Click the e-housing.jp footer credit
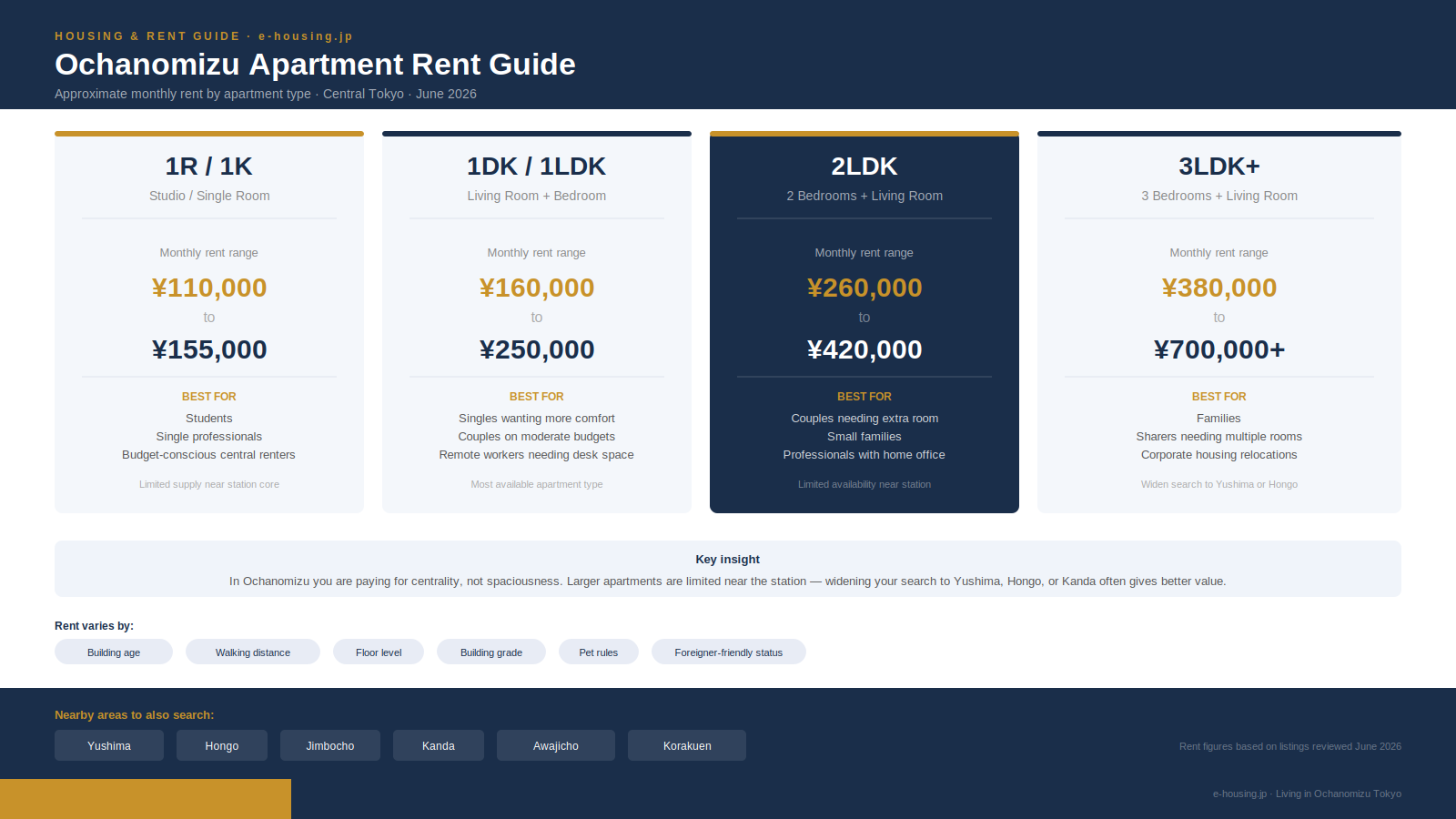This screenshot has height=819, width=1456. coord(1307,794)
